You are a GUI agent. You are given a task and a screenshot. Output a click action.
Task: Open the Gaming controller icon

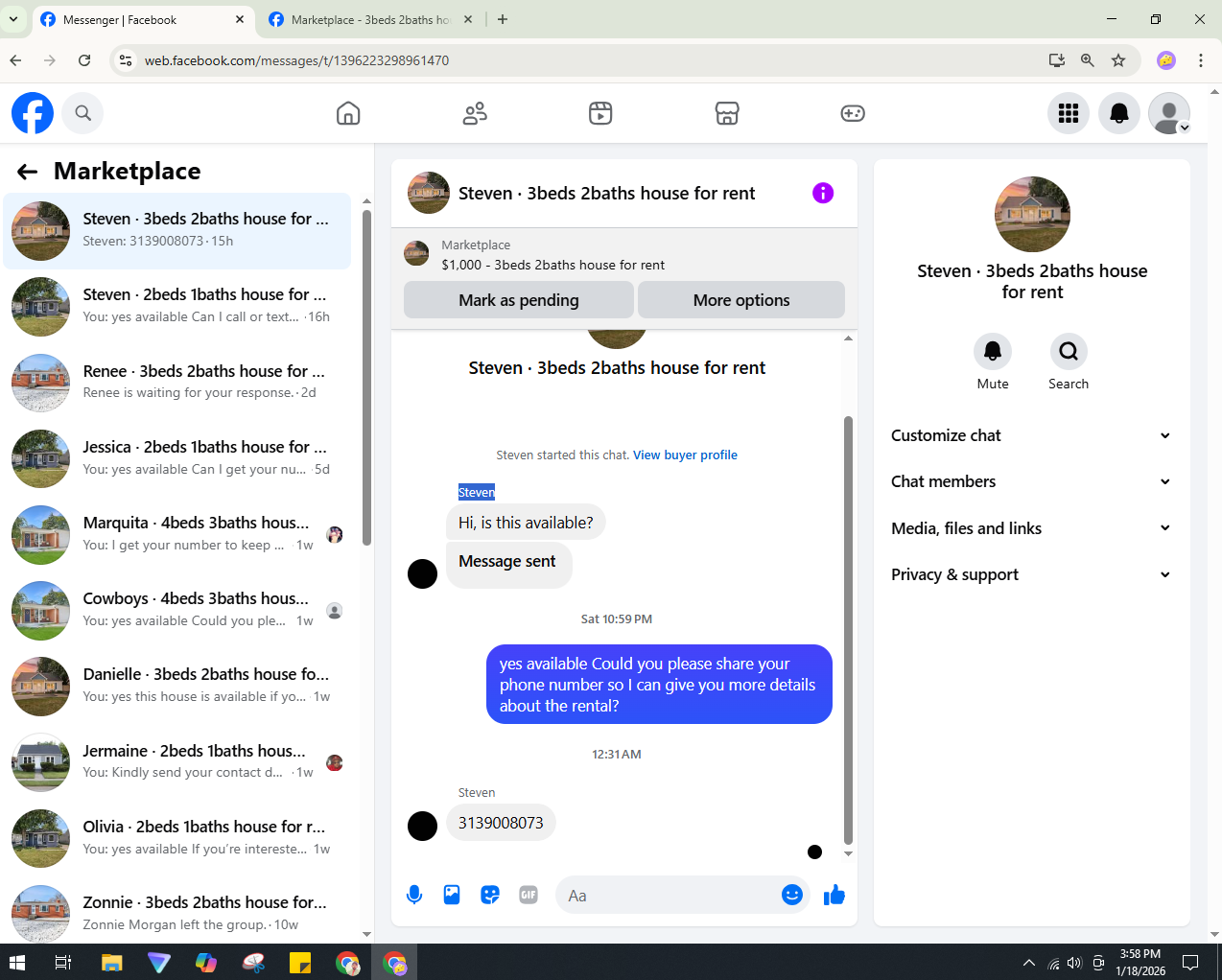[853, 113]
